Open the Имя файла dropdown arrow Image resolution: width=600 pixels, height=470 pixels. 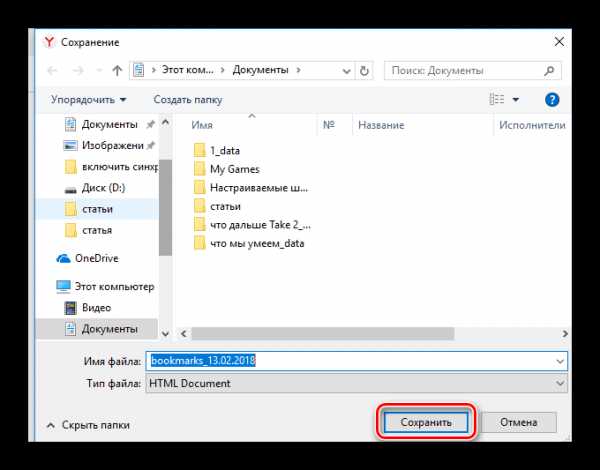click(558, 359)
